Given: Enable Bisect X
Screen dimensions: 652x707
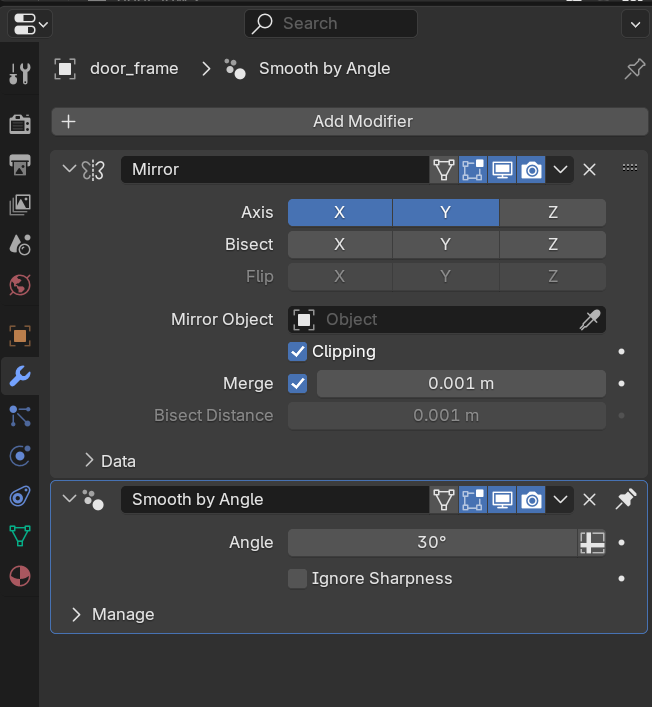Looking at the screenshot, I should [x=340, y=244].
